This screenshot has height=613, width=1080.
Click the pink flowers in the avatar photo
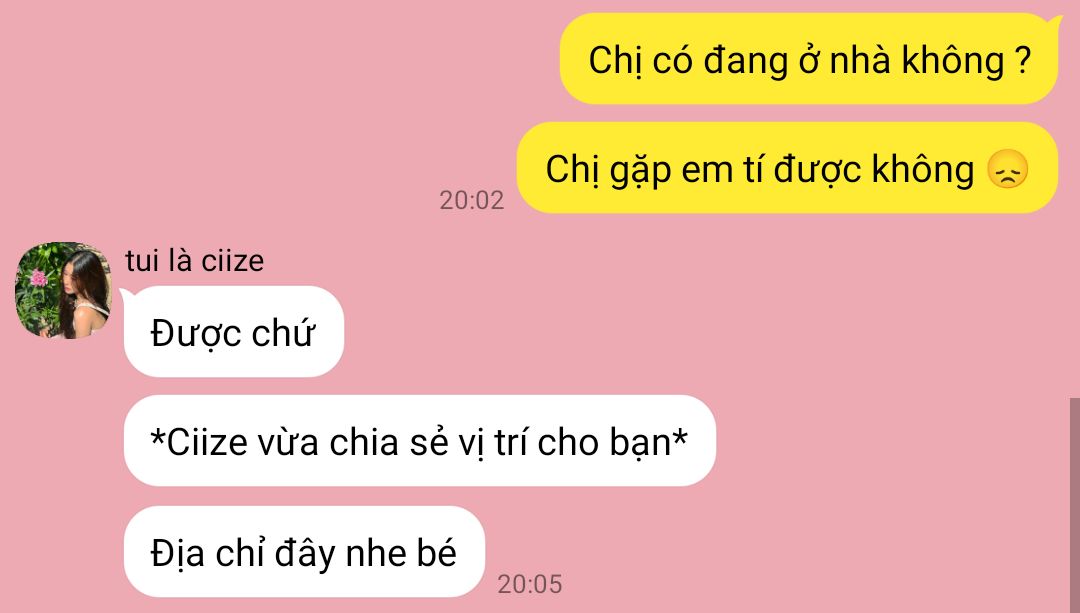(39, 278)
